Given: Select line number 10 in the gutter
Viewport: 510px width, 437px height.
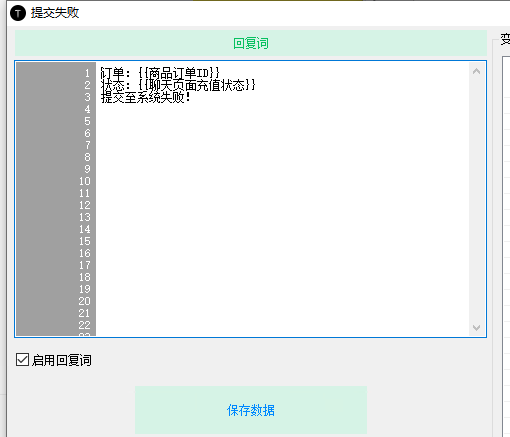Looking at the screenshot, I should pos(85,181).
